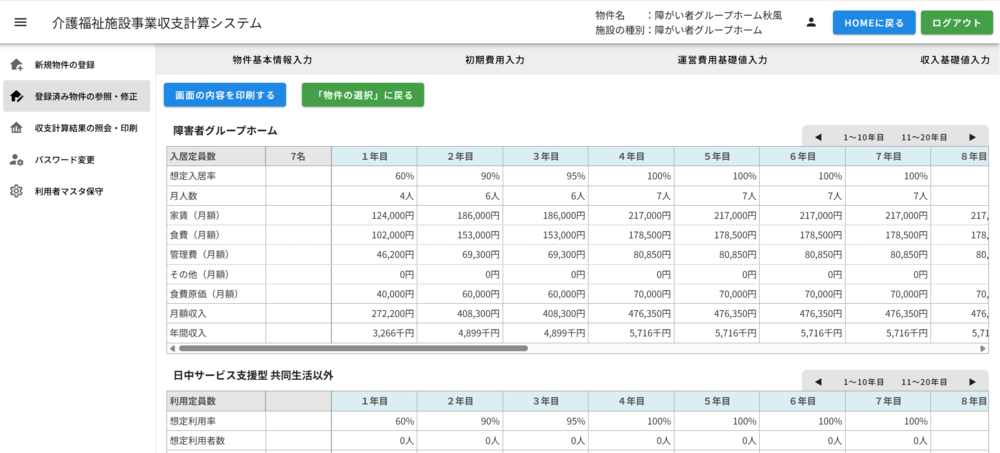Select 11〜20年目 in 日中サービス支援型 pager
The image size is (1000, 453).
coord(924,382)
